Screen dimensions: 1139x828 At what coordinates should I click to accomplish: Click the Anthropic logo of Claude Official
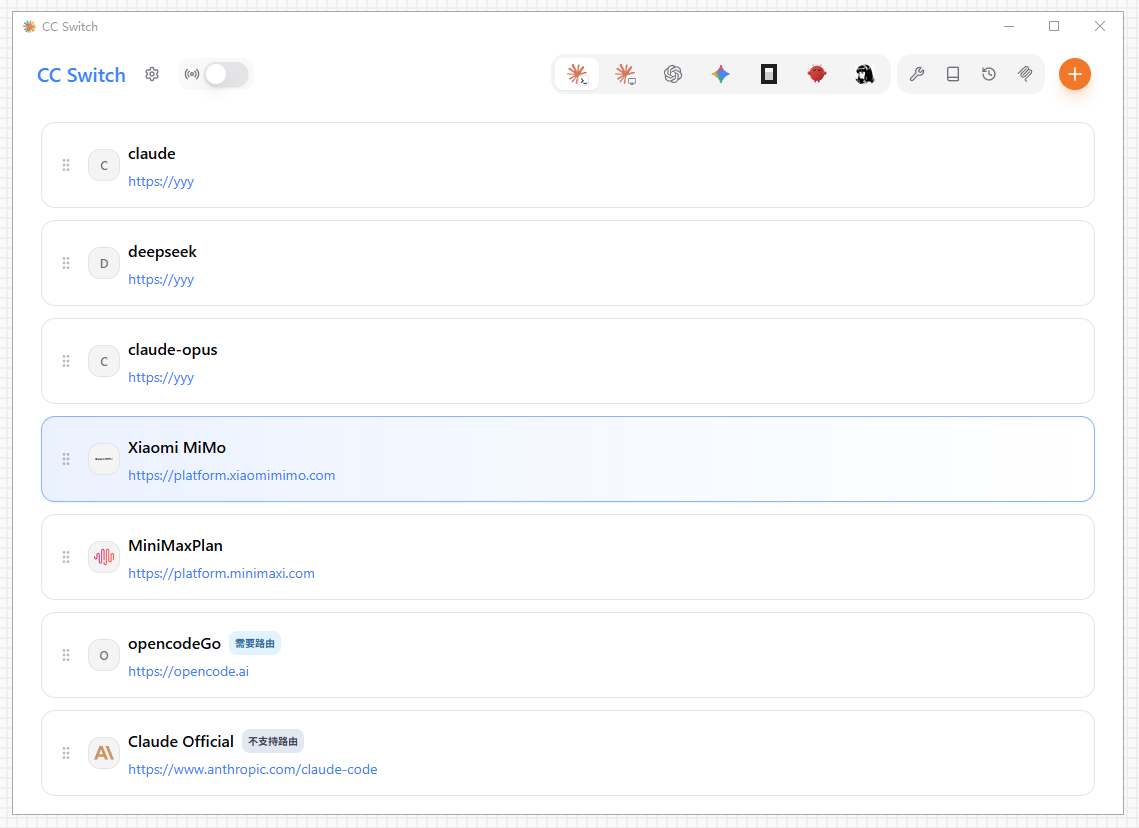click(104, 753)
